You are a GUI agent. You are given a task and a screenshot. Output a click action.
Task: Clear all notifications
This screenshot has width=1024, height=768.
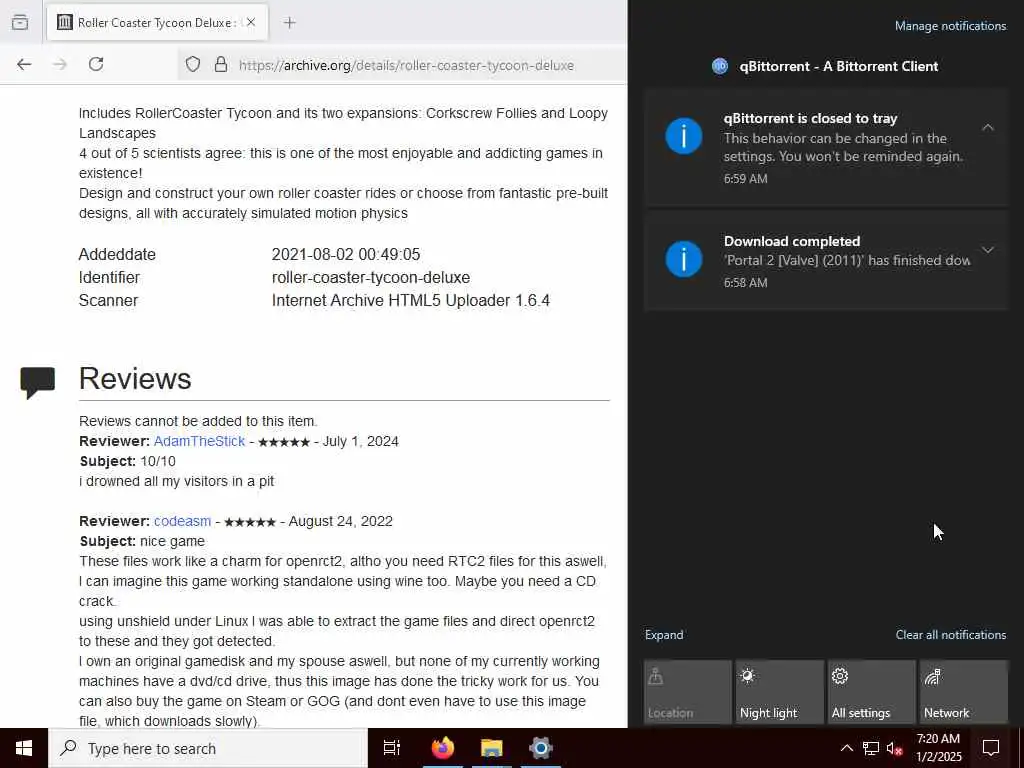[950, 635]
